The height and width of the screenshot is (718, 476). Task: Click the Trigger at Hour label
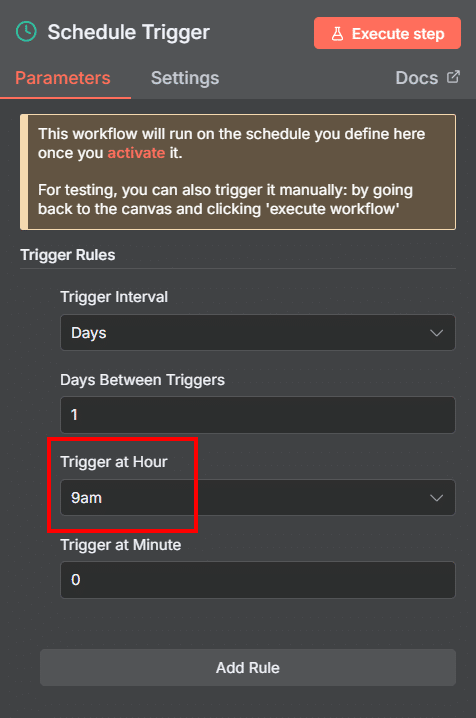click(x=114, y=462)
